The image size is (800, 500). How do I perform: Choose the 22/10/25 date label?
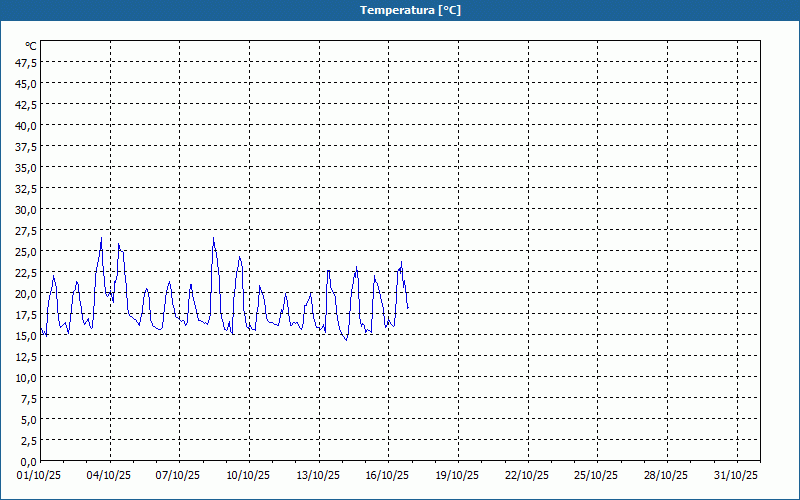tap(528, 475)
